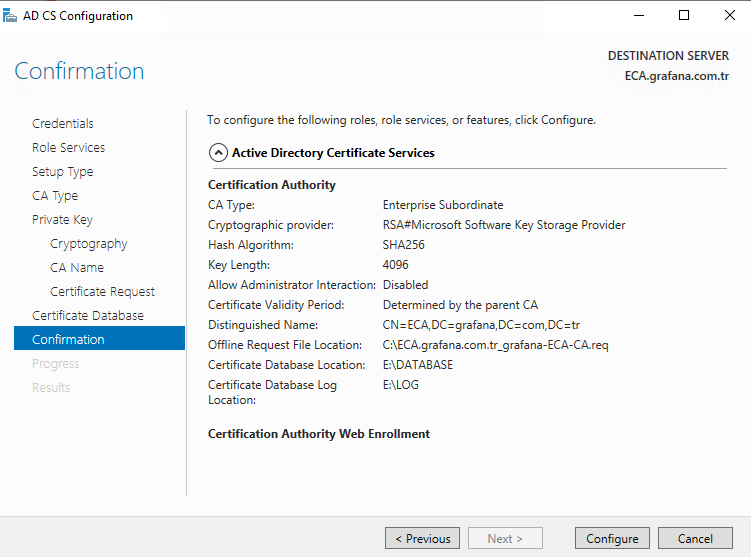Screen dimensions: 751x557
Task: Cancel the AD CS configuration wizard
Action: pos(695,538)
